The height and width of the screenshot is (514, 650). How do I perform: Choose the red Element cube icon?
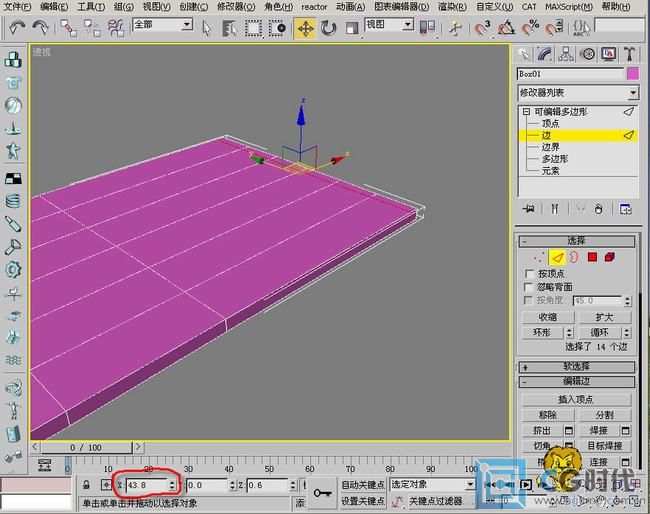tap(610, 257)
